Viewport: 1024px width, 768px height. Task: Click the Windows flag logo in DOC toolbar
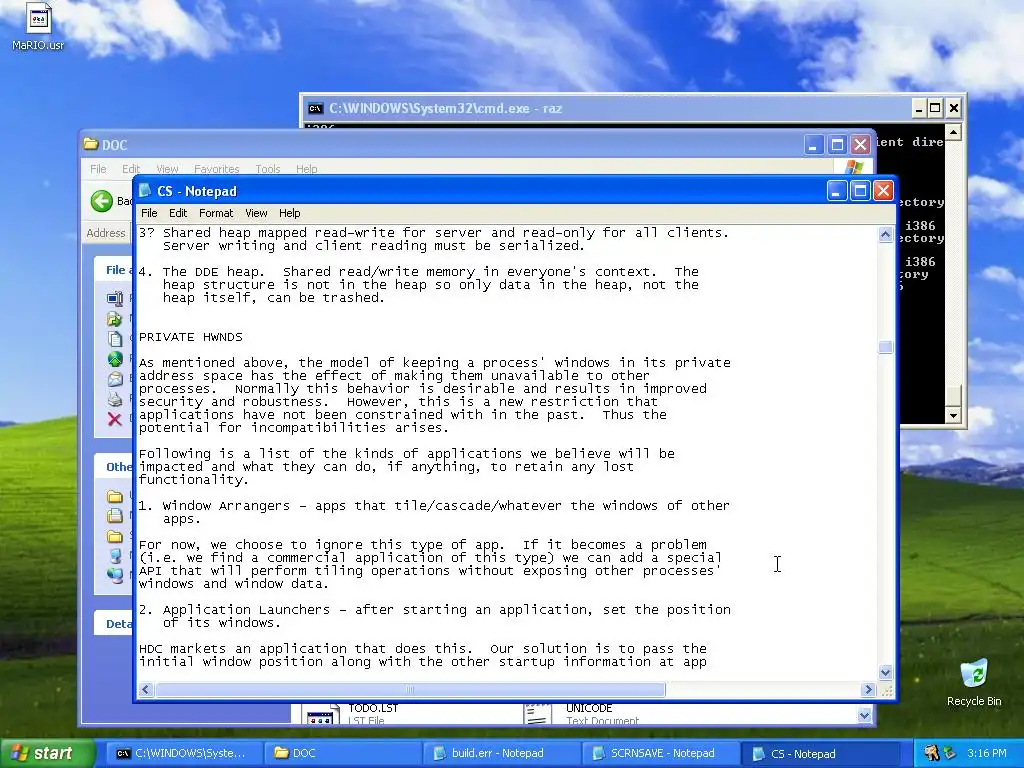click(x=852, y=167)
